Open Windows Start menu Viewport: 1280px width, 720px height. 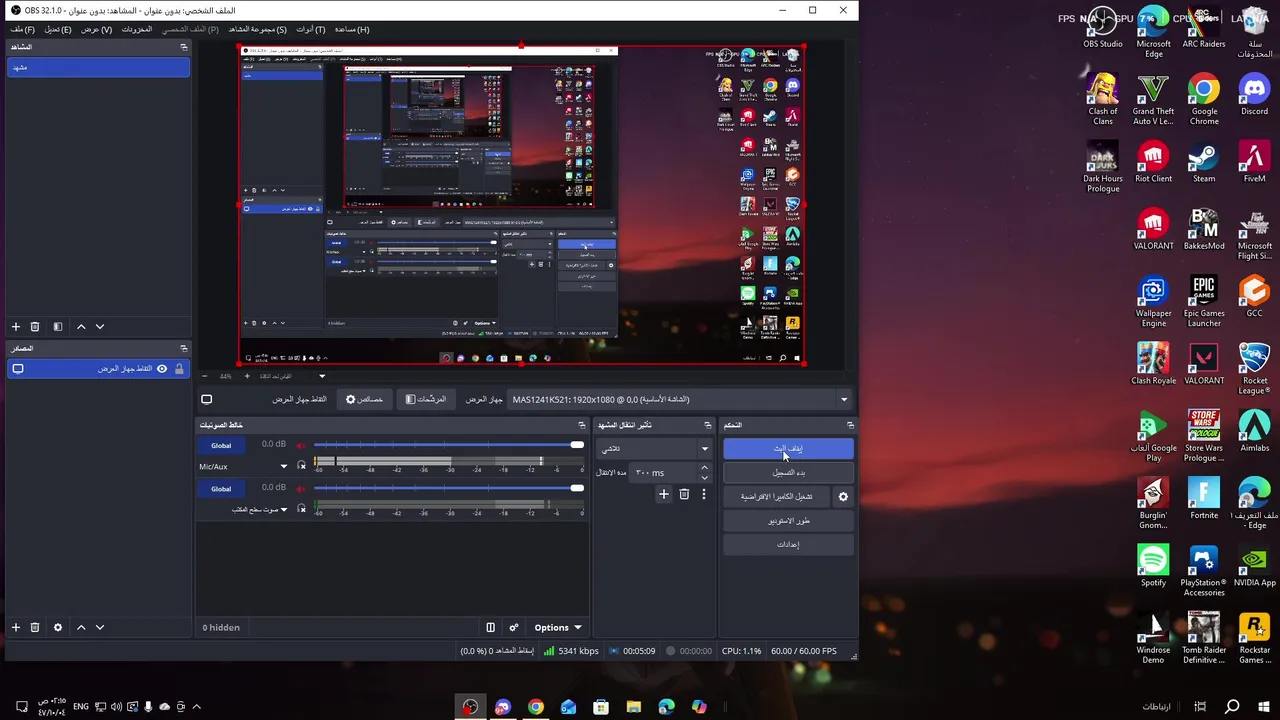[x=1264, y=707]
